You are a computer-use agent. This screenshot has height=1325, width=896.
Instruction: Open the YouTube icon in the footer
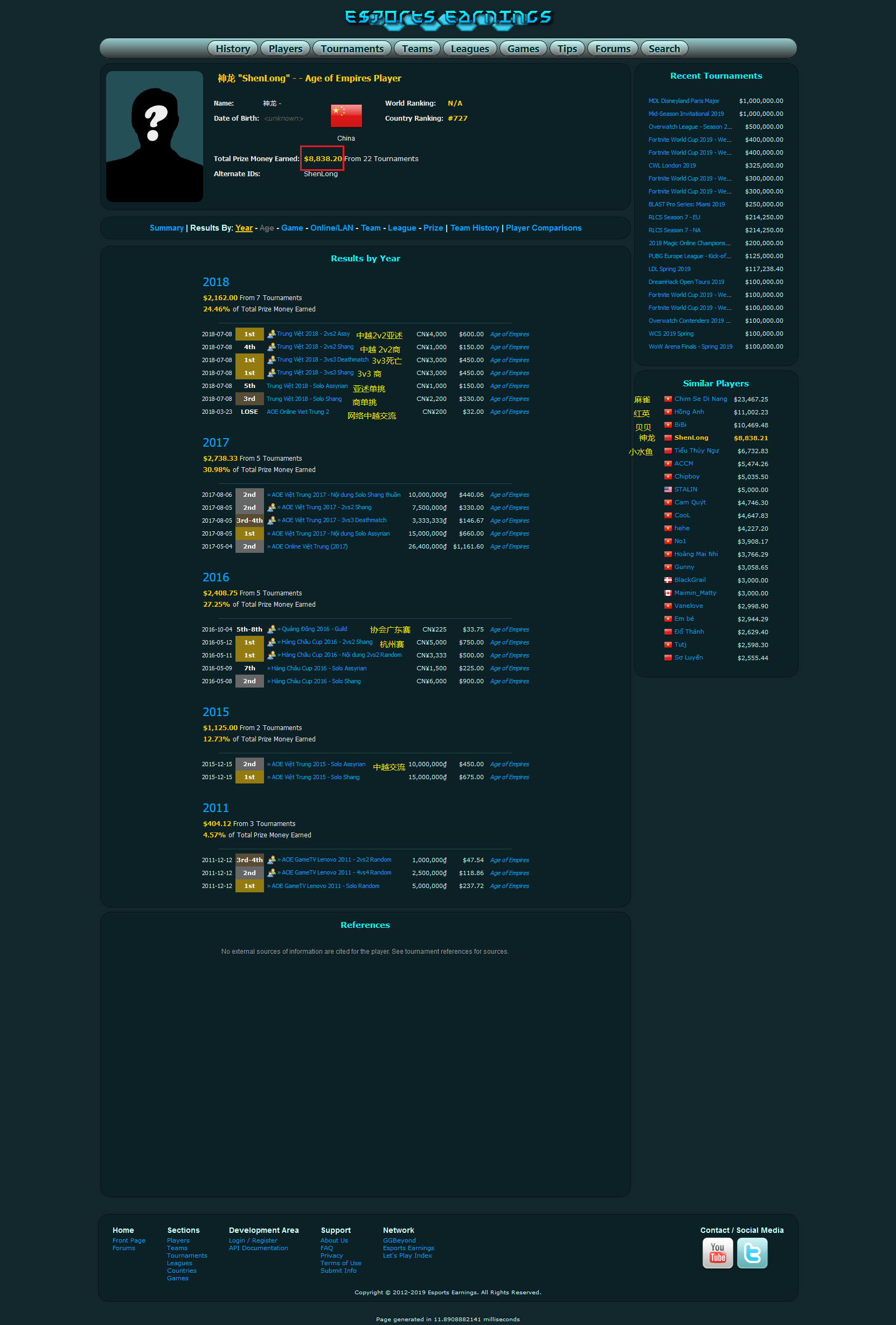coord(717,1254)
